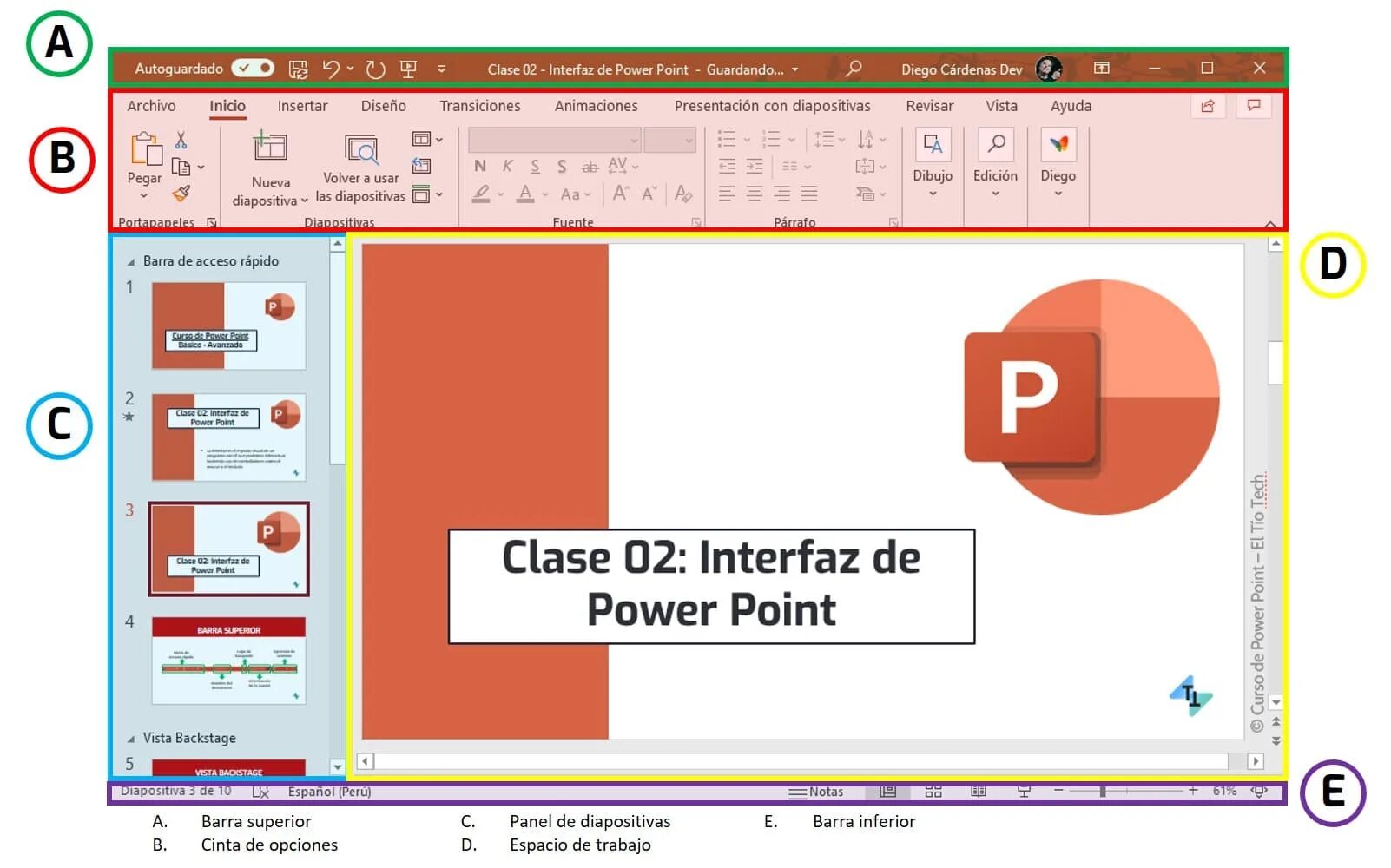Open the Section dropdown in Diapositivas
1391x868 pixels.
[x=427, y=194]
